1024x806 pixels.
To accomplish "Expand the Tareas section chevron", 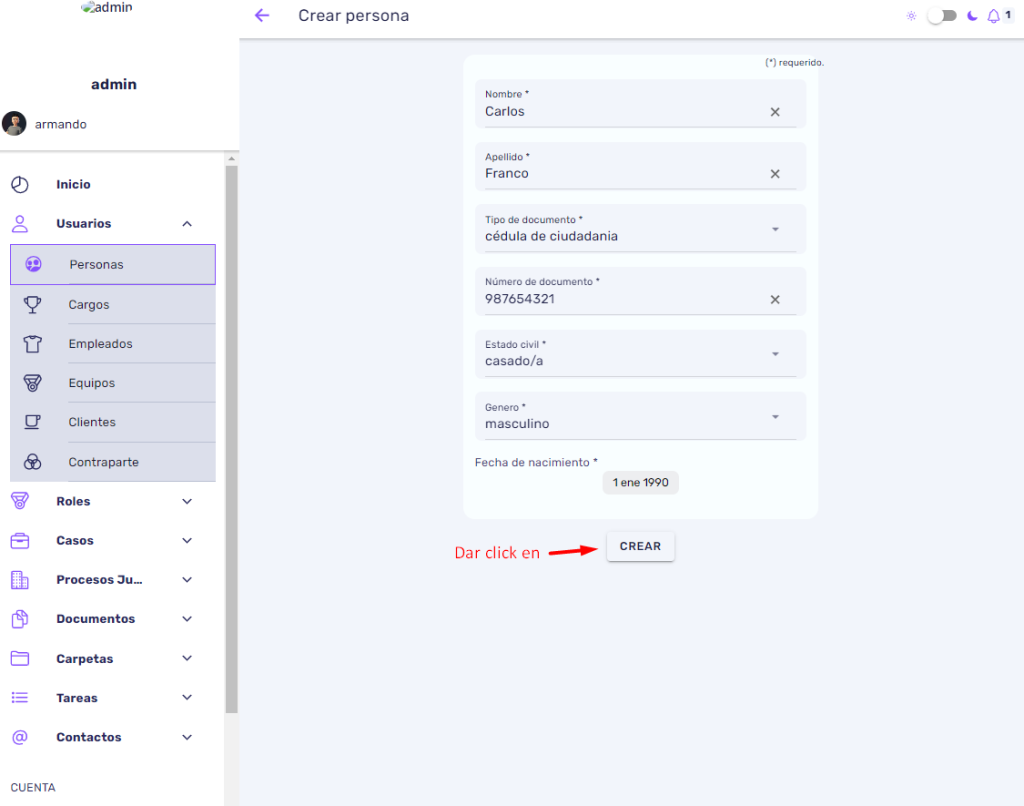I will (187, 698).
